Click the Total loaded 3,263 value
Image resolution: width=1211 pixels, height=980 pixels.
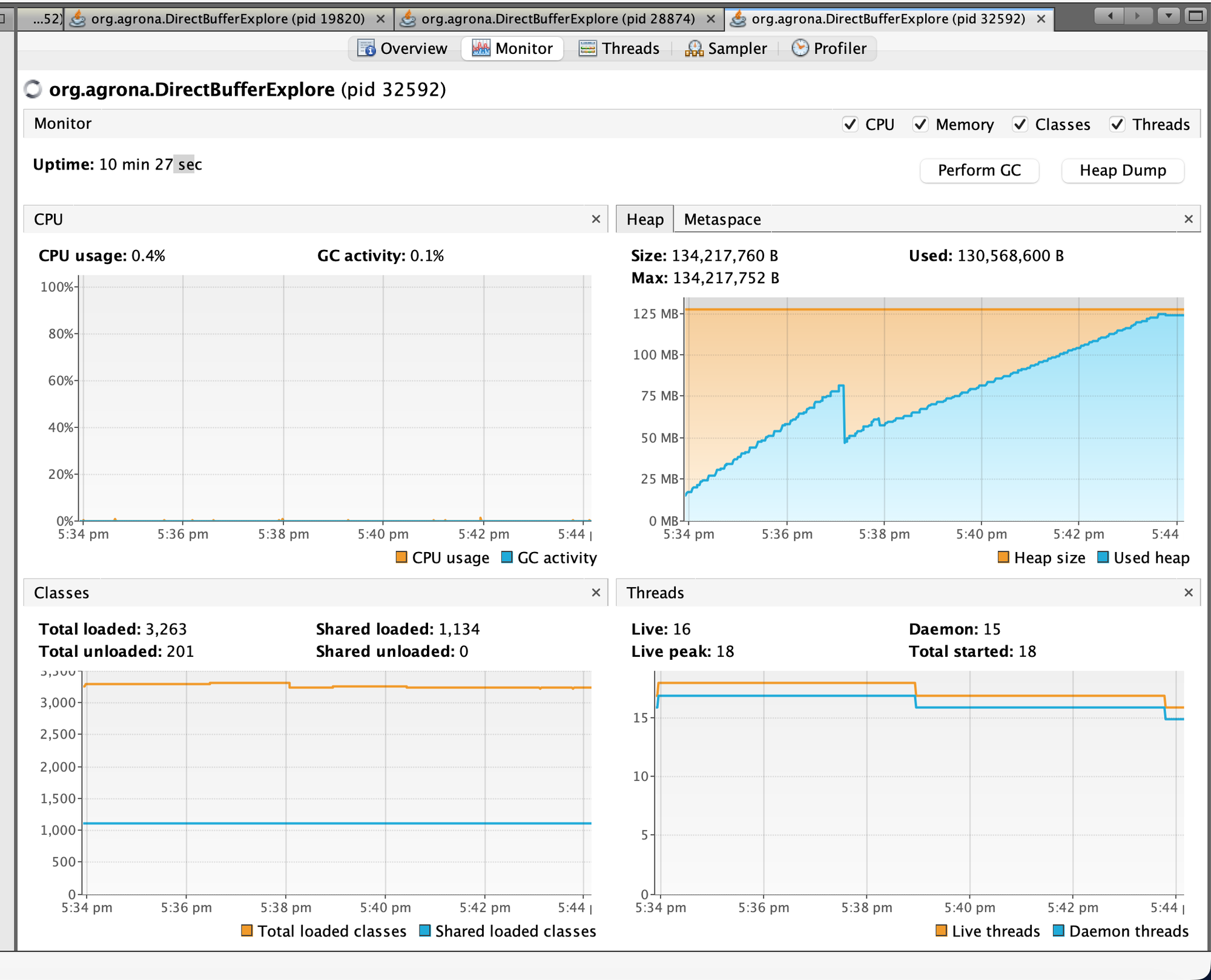click(x=167, y=630)
